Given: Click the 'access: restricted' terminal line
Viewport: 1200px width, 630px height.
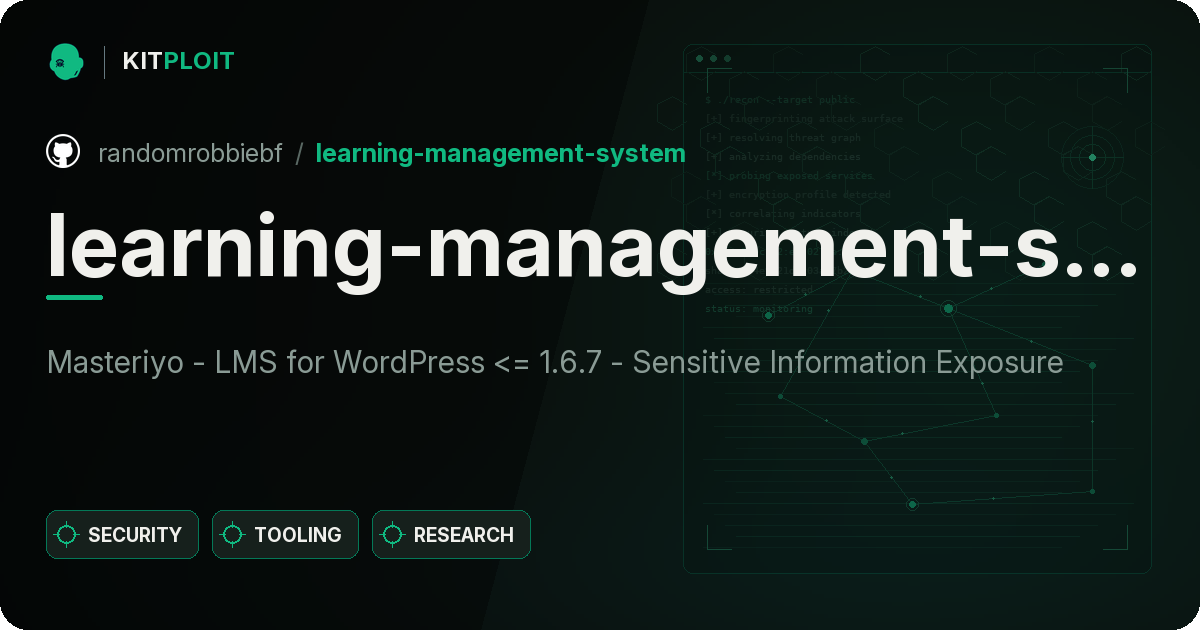Looking at the screenshot, I should (759, 290).
